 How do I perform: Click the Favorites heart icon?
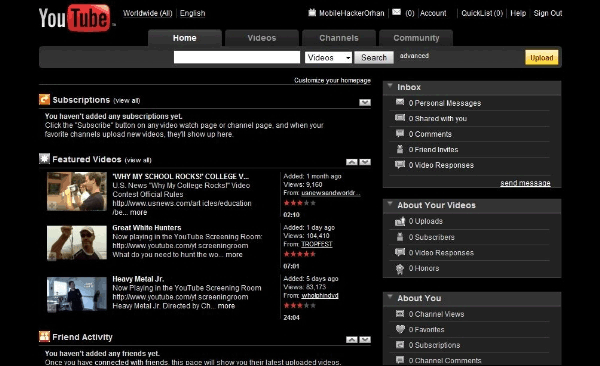point(400,329)
